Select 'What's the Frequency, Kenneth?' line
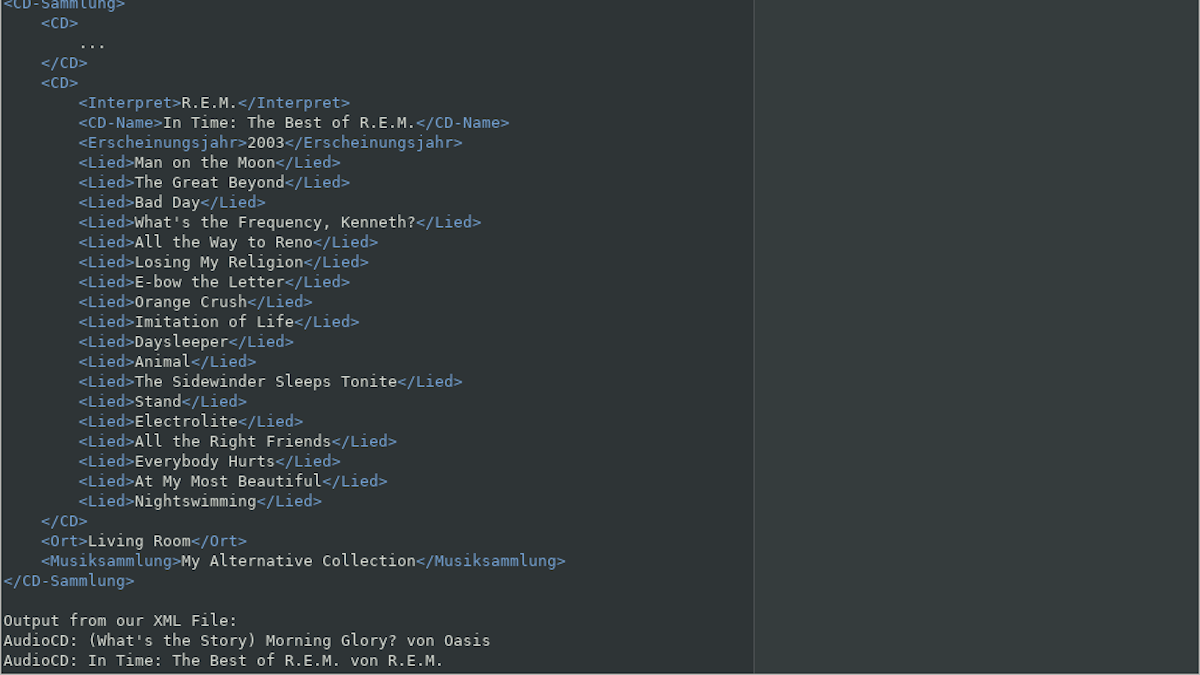The image size is (1200, 675). click(x=280, y=223)
